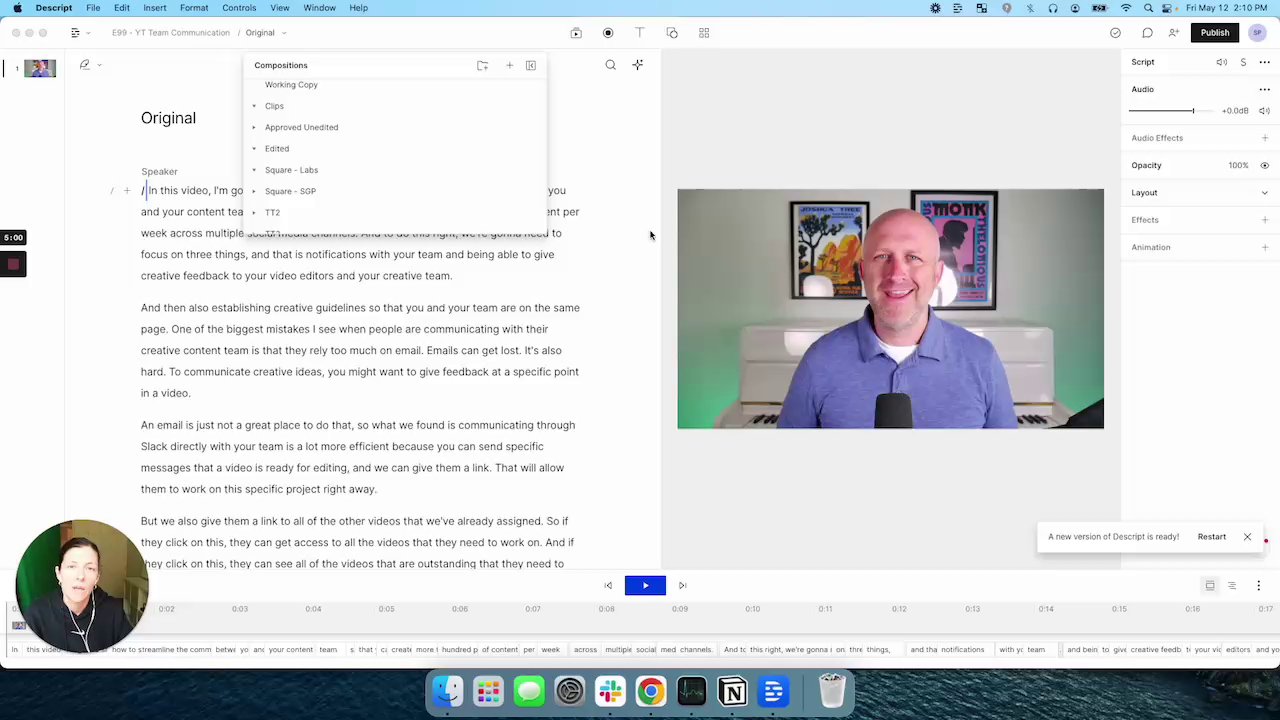Screen dimensions: 1280x720
Task: Collapse the Edited folder triangle
Action: click(x=254, y=149)
